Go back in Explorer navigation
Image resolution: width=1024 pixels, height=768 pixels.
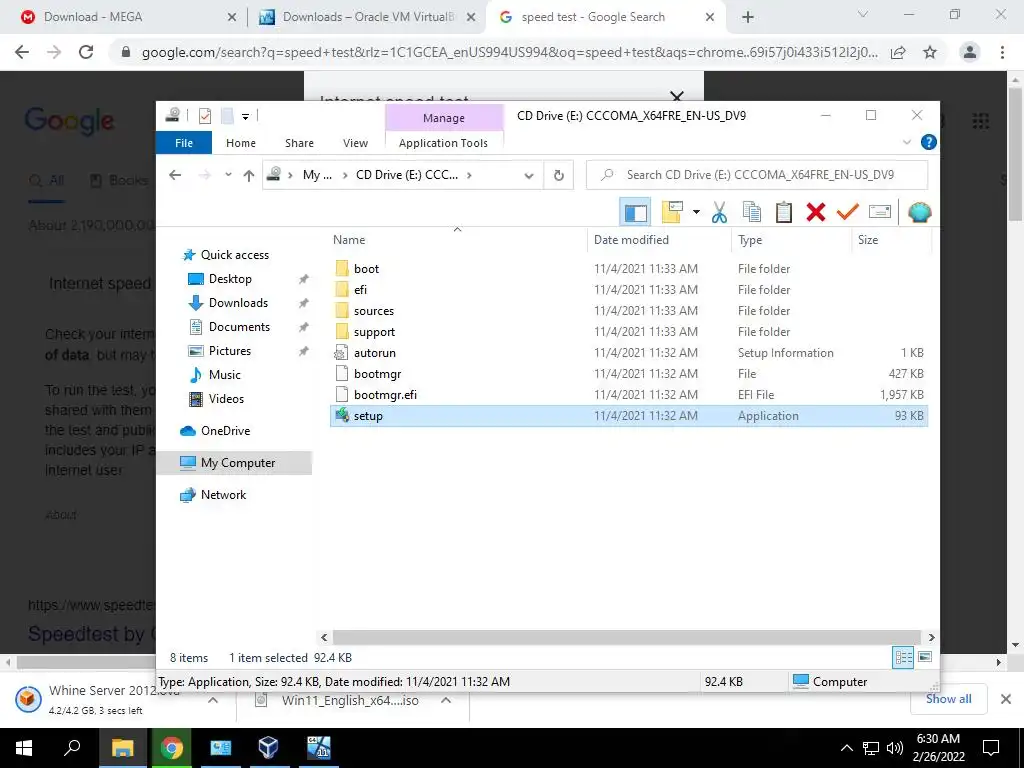pos(175,175)
